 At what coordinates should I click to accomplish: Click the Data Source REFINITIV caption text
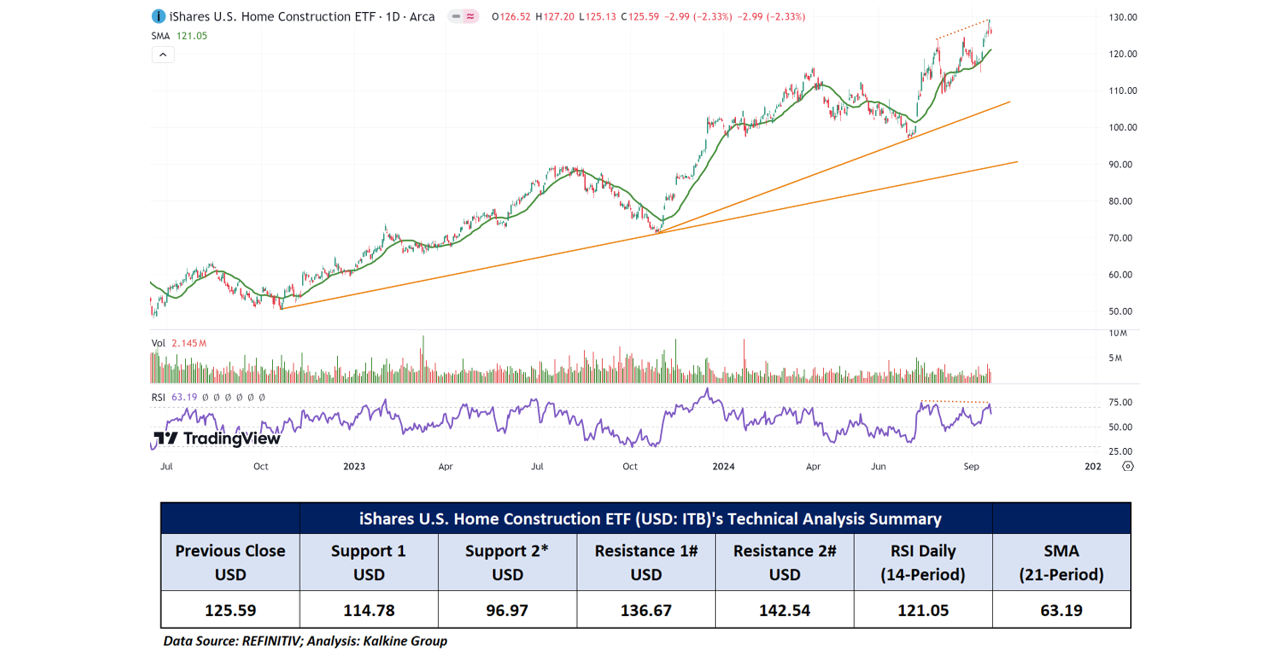(305, 641)
